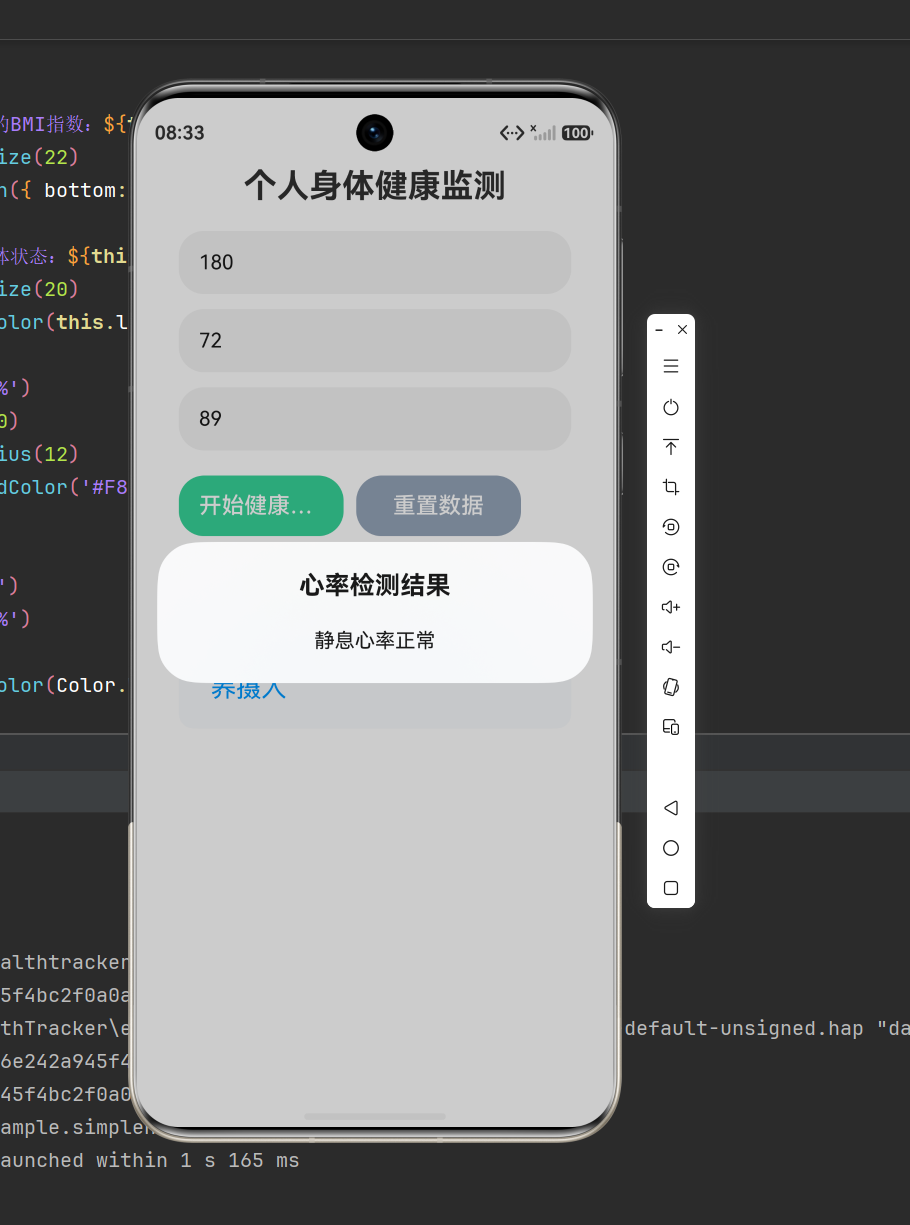This screenshot has width=910, height=1225.
Task: Click the battery 100 indicator in phone status bar
Action: 577,133
